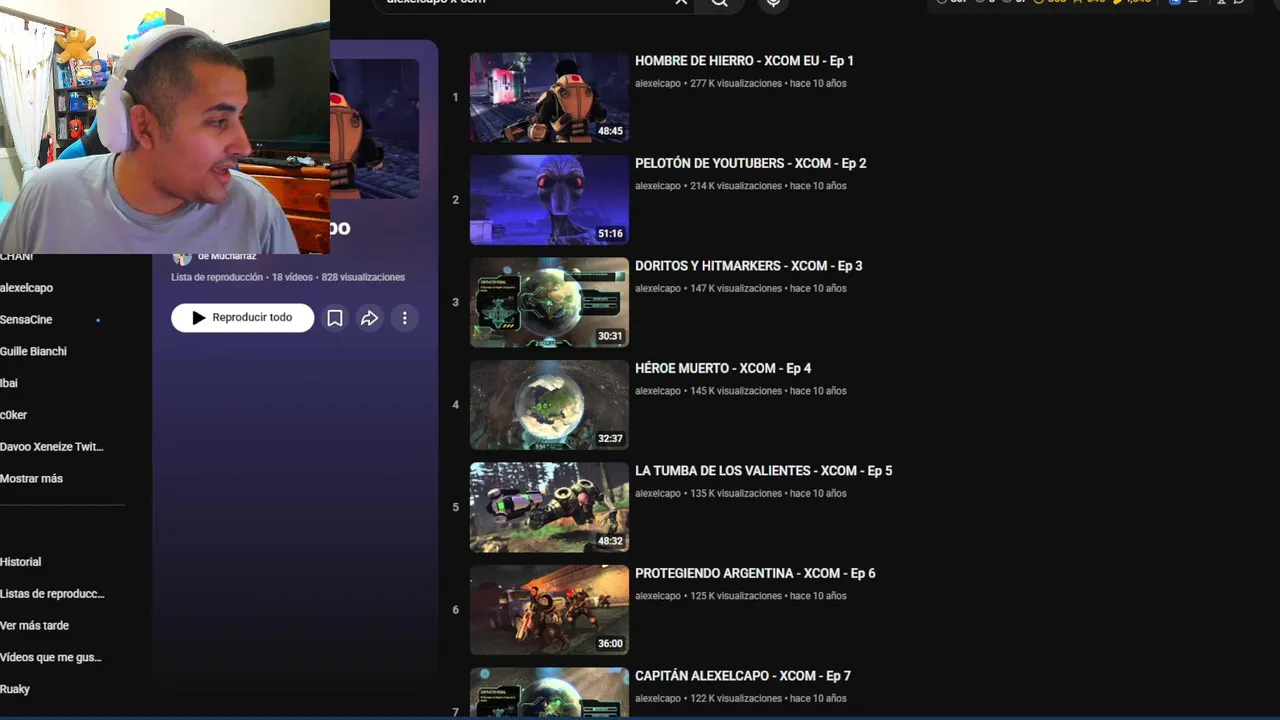The height and width of the screenshot is (720, 1280).
Task: Click the 48:45 duration badge on Ep 1
Action: (610, 131)
